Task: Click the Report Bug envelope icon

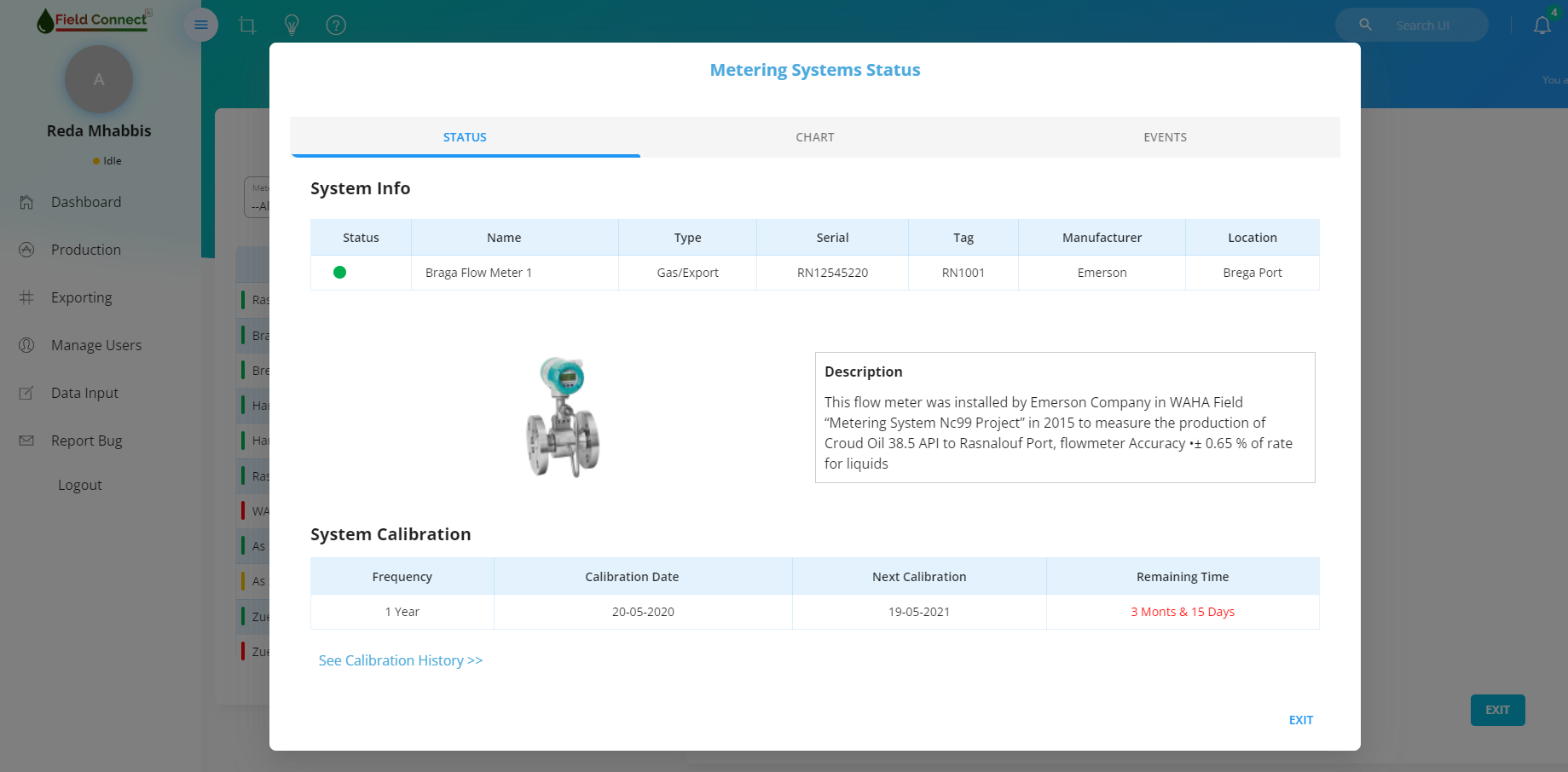Action: pos(26,441)
